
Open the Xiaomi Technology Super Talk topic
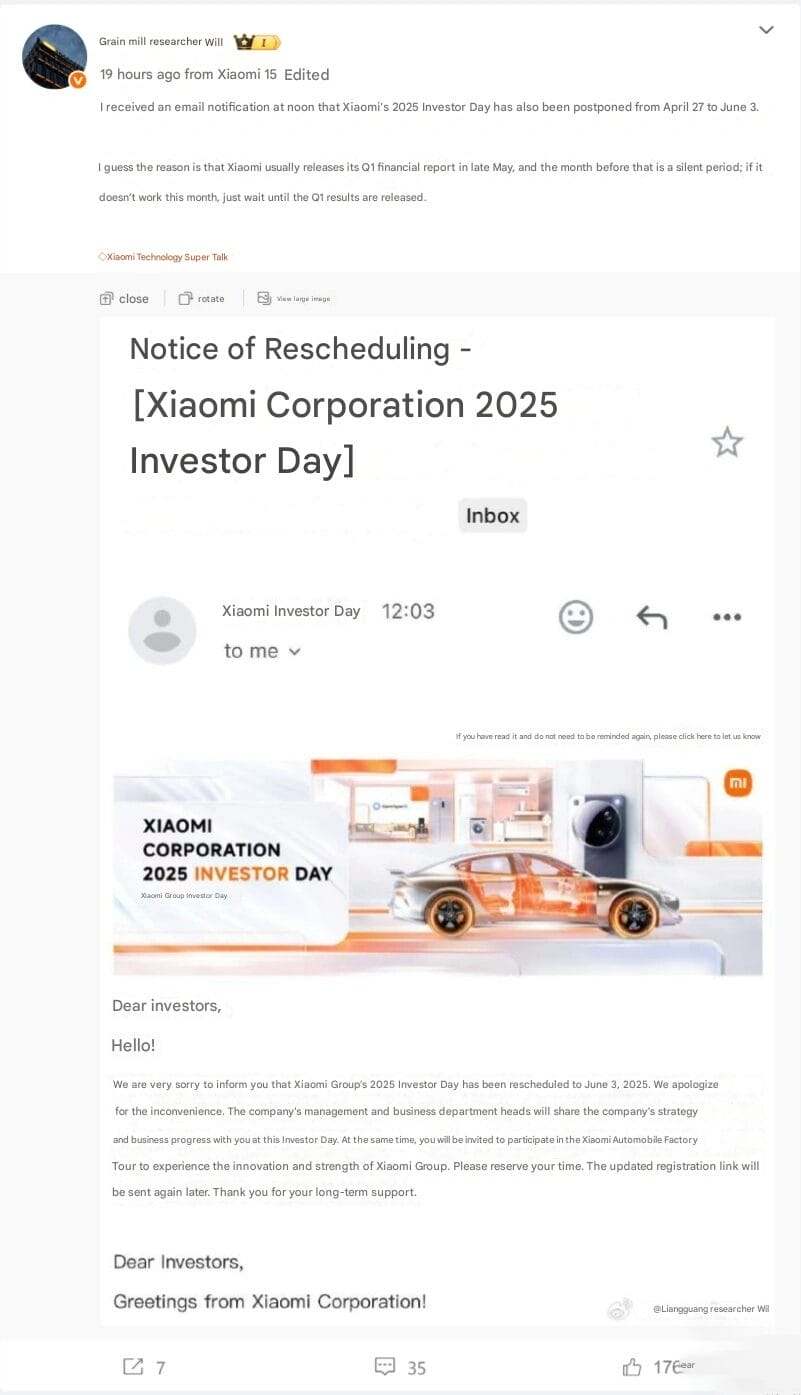click(x=166, y=257)
